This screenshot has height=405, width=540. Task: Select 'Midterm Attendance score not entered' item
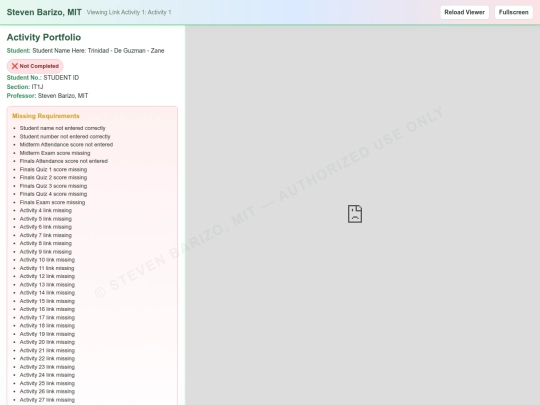[x=66, y=145]
